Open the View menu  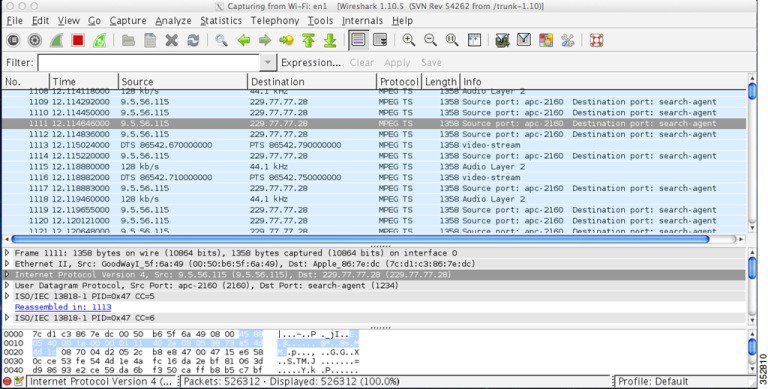click(69, 21)
